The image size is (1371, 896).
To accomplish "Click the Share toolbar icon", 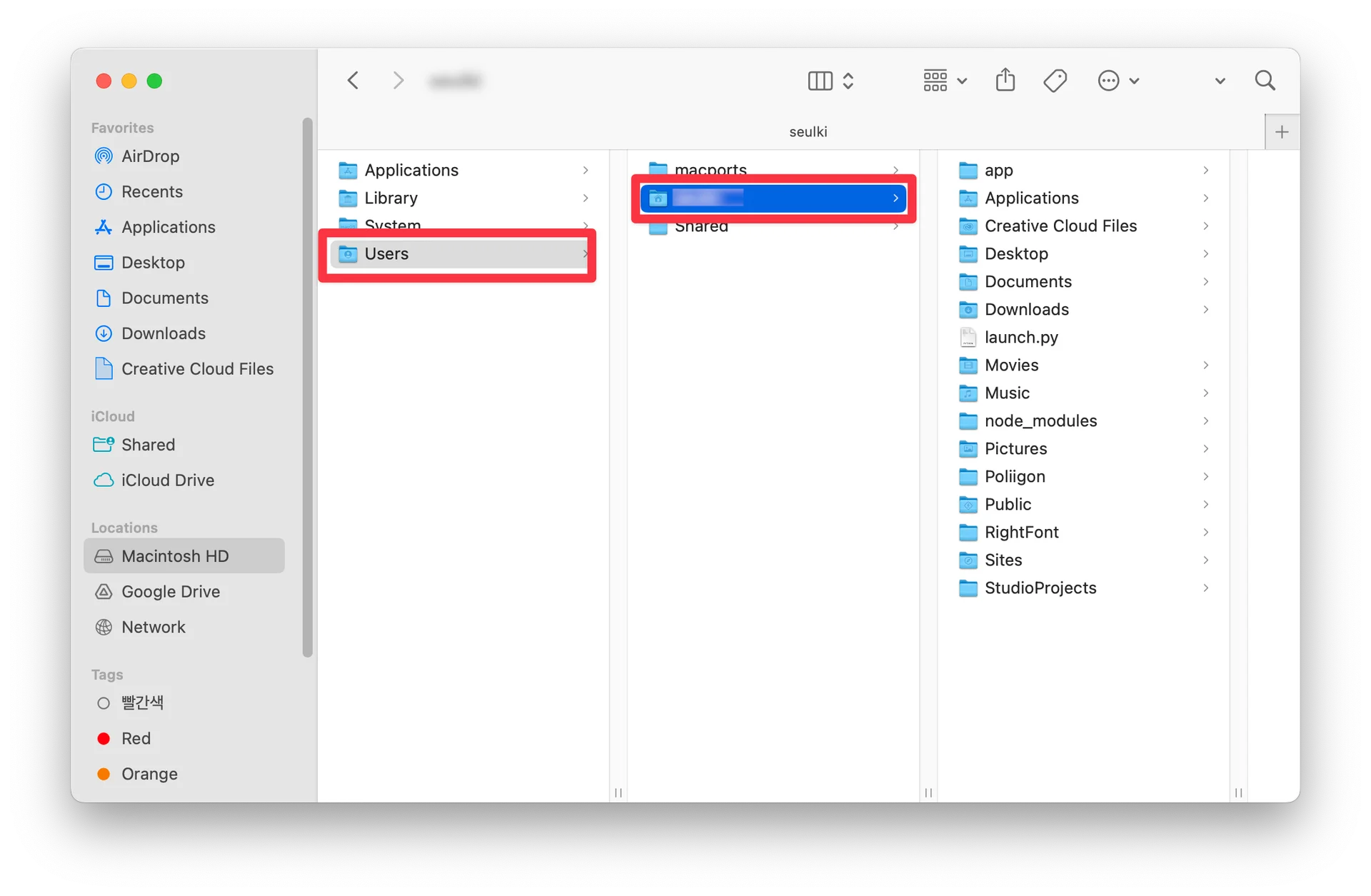I will click(x=1005, y=80).
